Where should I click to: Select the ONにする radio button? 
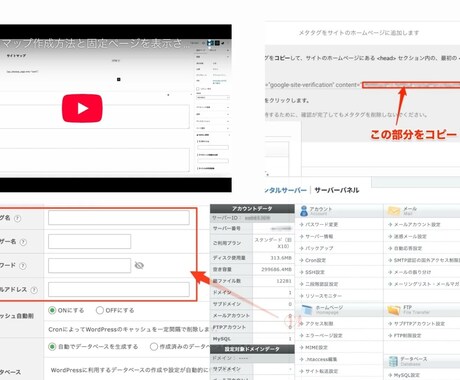click(x=52, y=310)
